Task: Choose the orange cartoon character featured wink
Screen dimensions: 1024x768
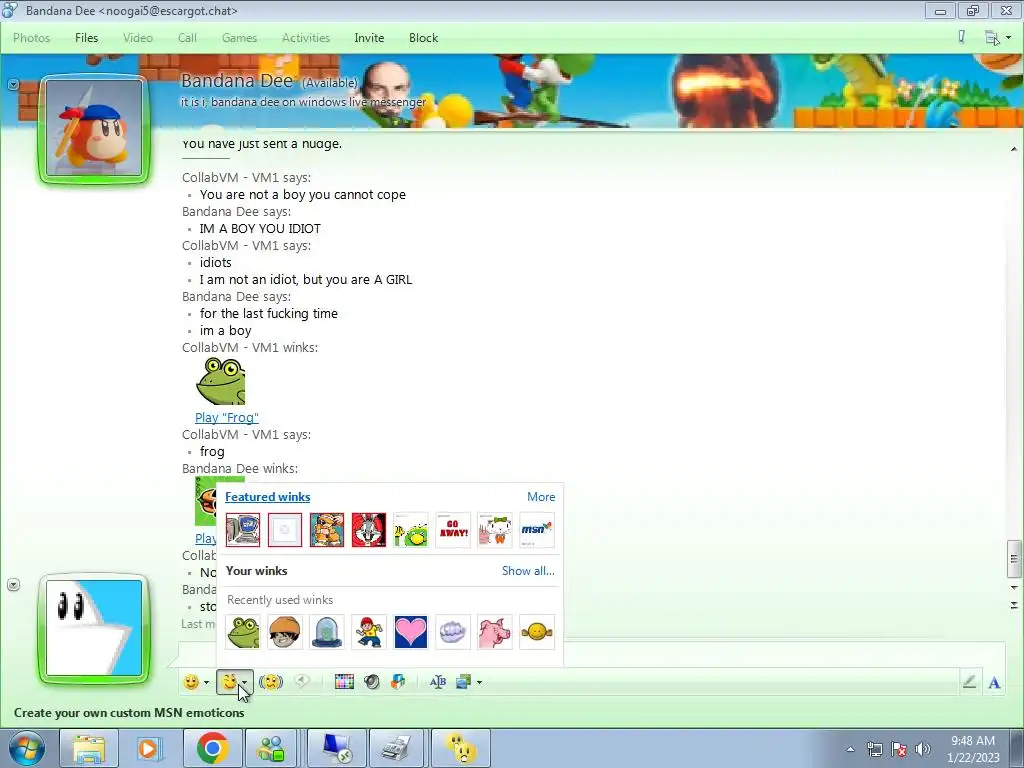Action: click(327, 530)
